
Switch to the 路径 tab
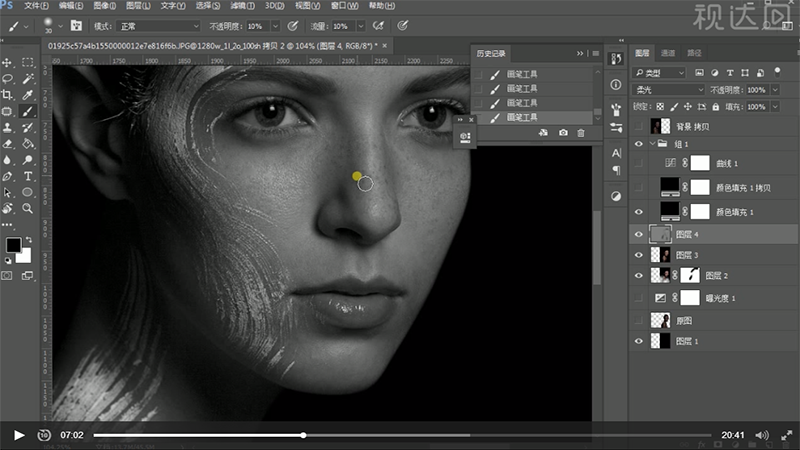pyautogui.click(x=694, y=53)
